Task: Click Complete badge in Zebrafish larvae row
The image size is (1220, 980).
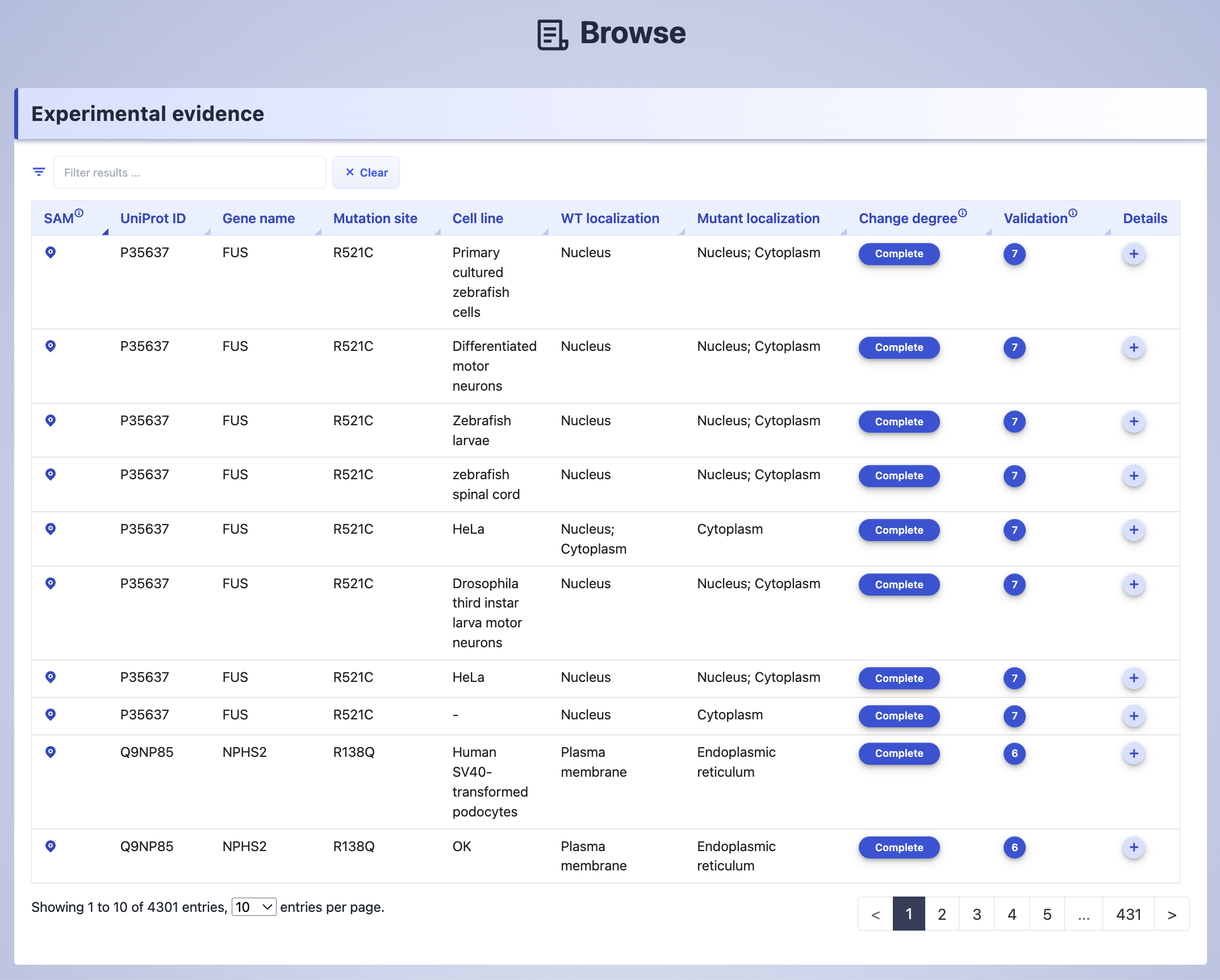Action: point(899,422)
